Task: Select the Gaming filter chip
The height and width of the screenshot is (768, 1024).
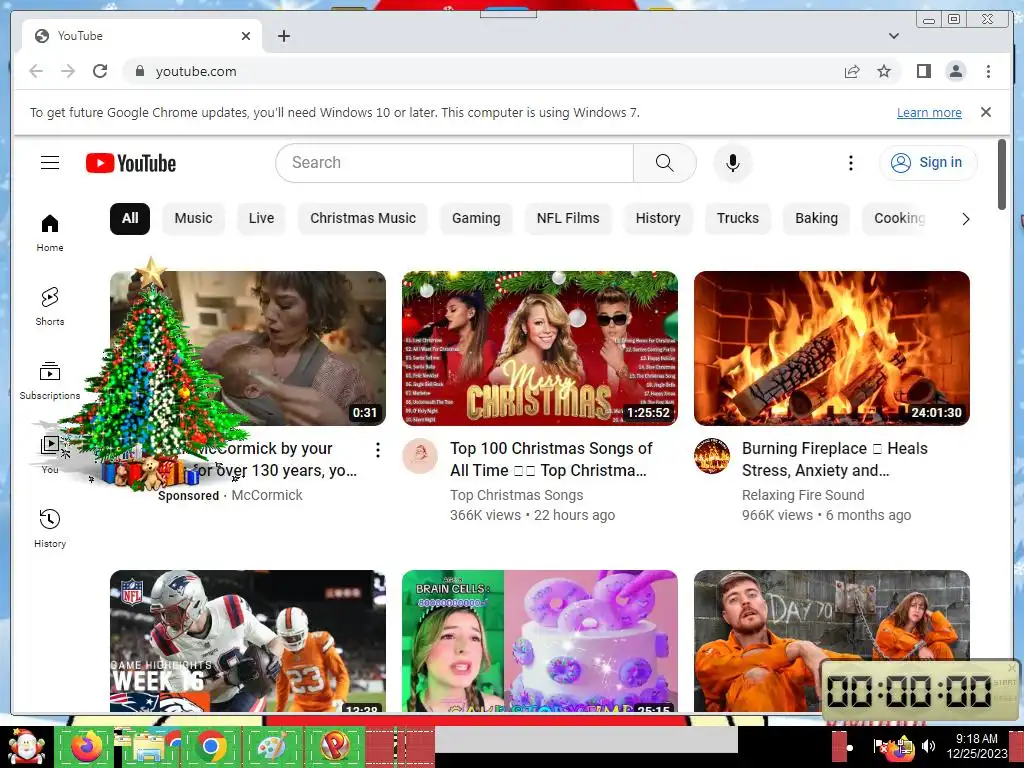Action: click(x=476, y=218)
